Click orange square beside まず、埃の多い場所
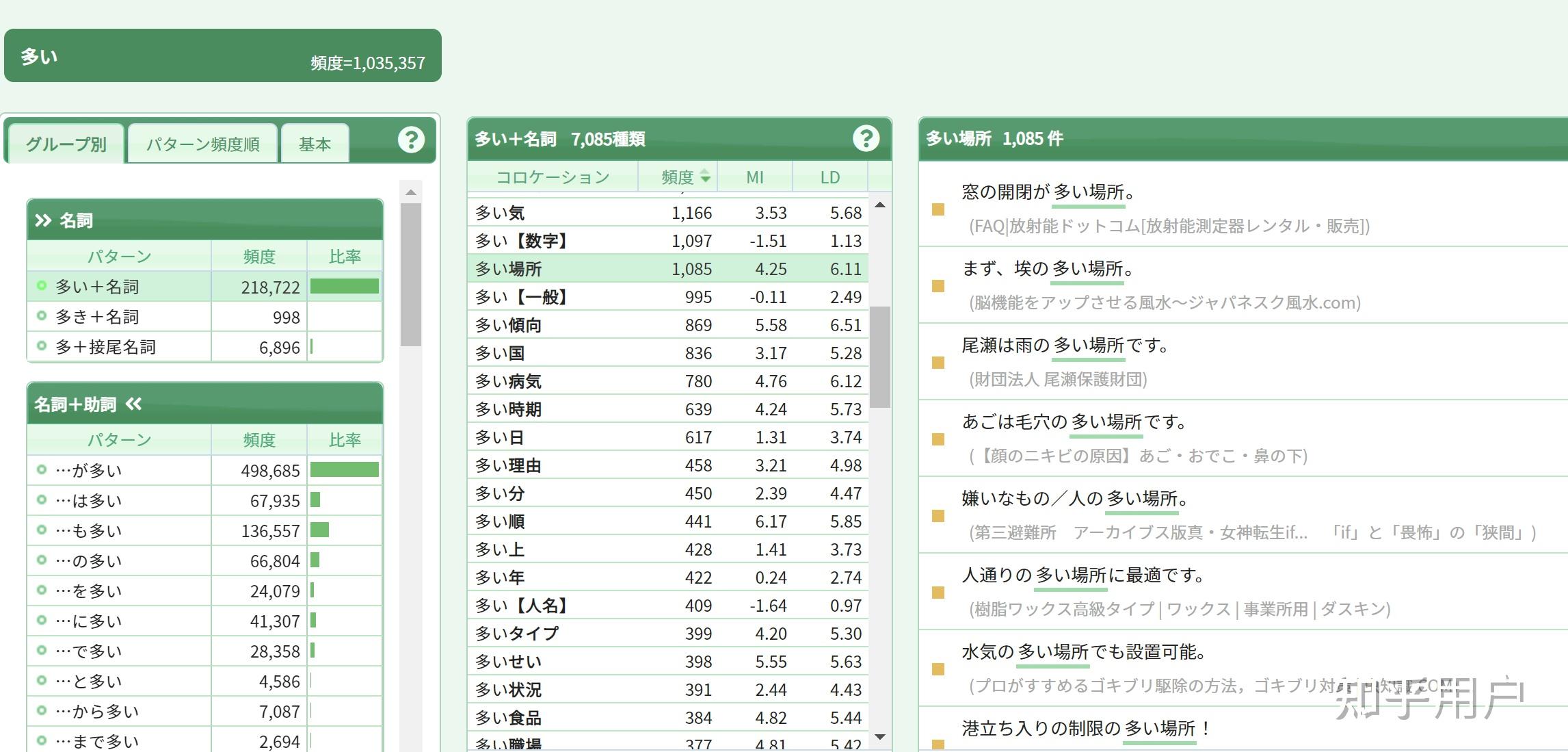Viewport: 1568px width, 752px height. click(x=938, y=286)
